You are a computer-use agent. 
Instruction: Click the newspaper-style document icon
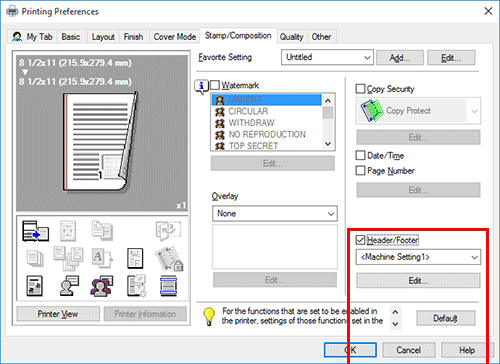[x=35, y=286]
